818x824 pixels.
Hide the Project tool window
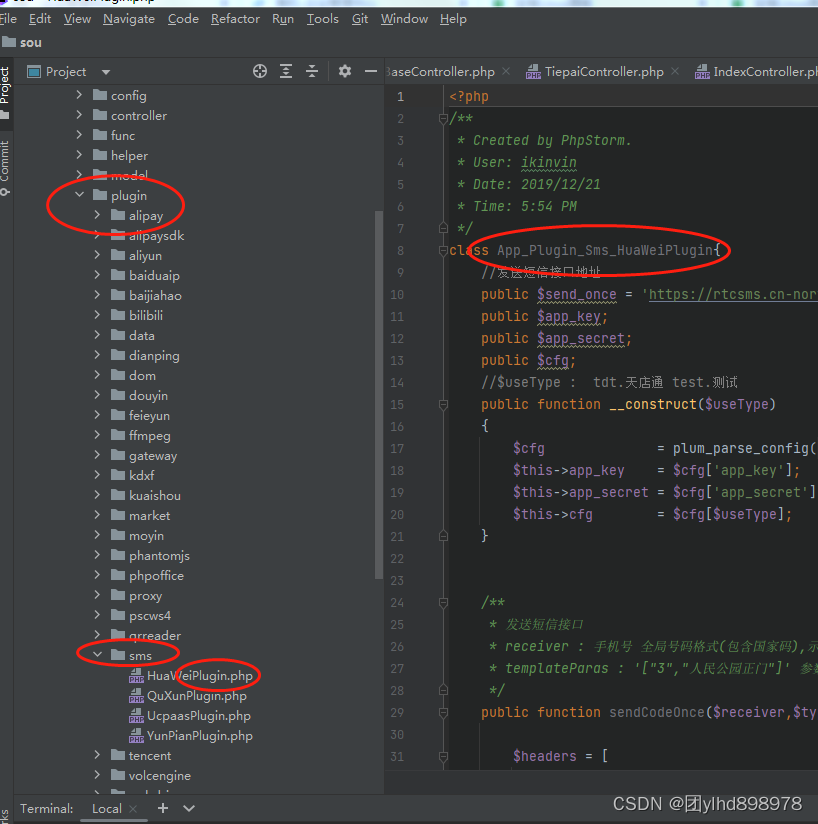click(371, 71)
